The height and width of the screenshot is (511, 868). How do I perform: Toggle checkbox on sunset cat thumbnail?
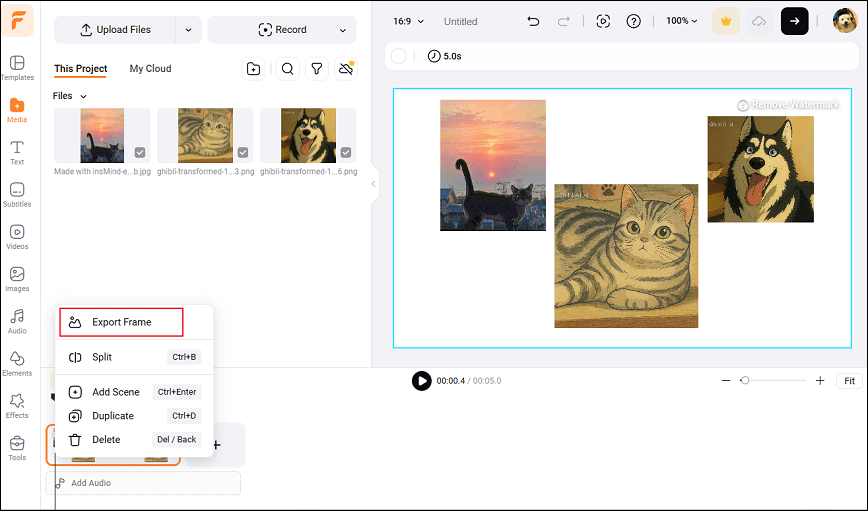point(140,152)
